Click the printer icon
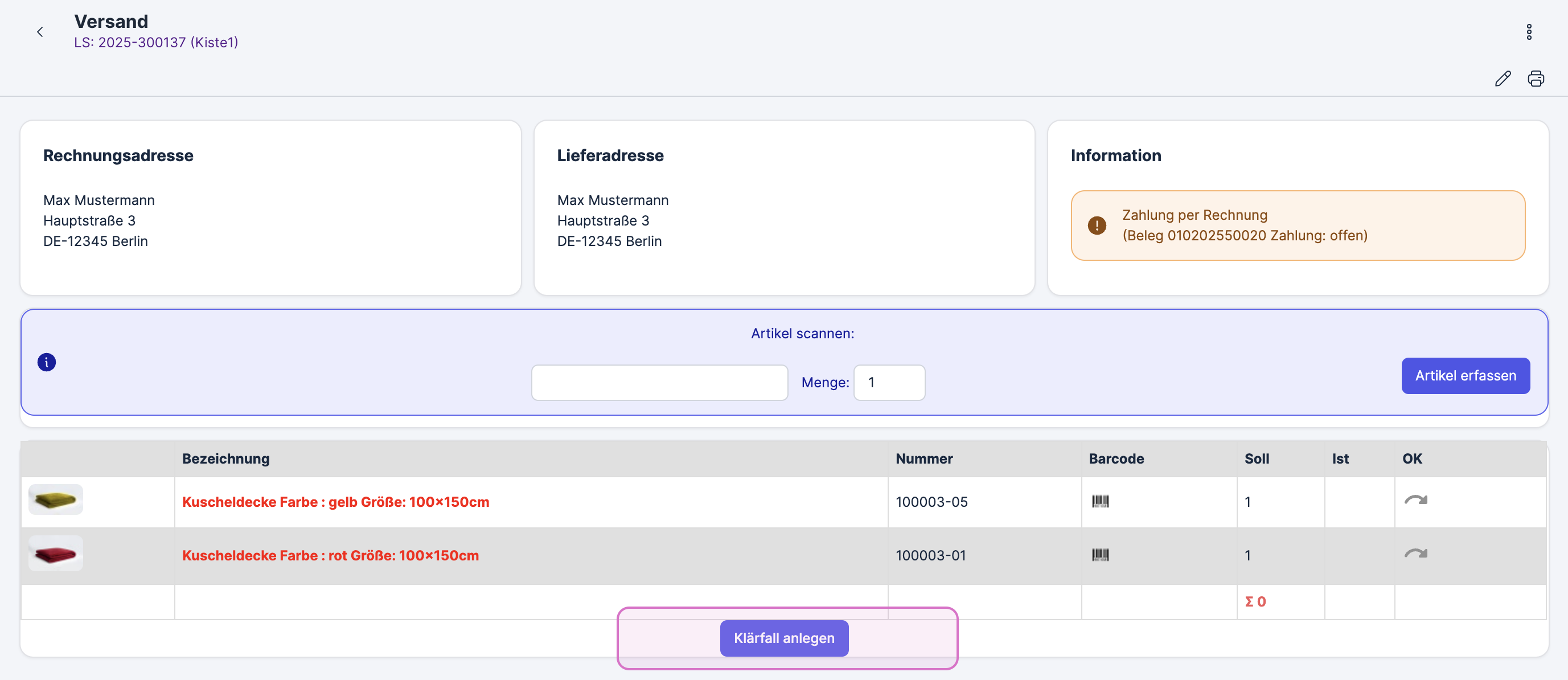Screen dimensions: 1568x680 [x=1535, y=79]
